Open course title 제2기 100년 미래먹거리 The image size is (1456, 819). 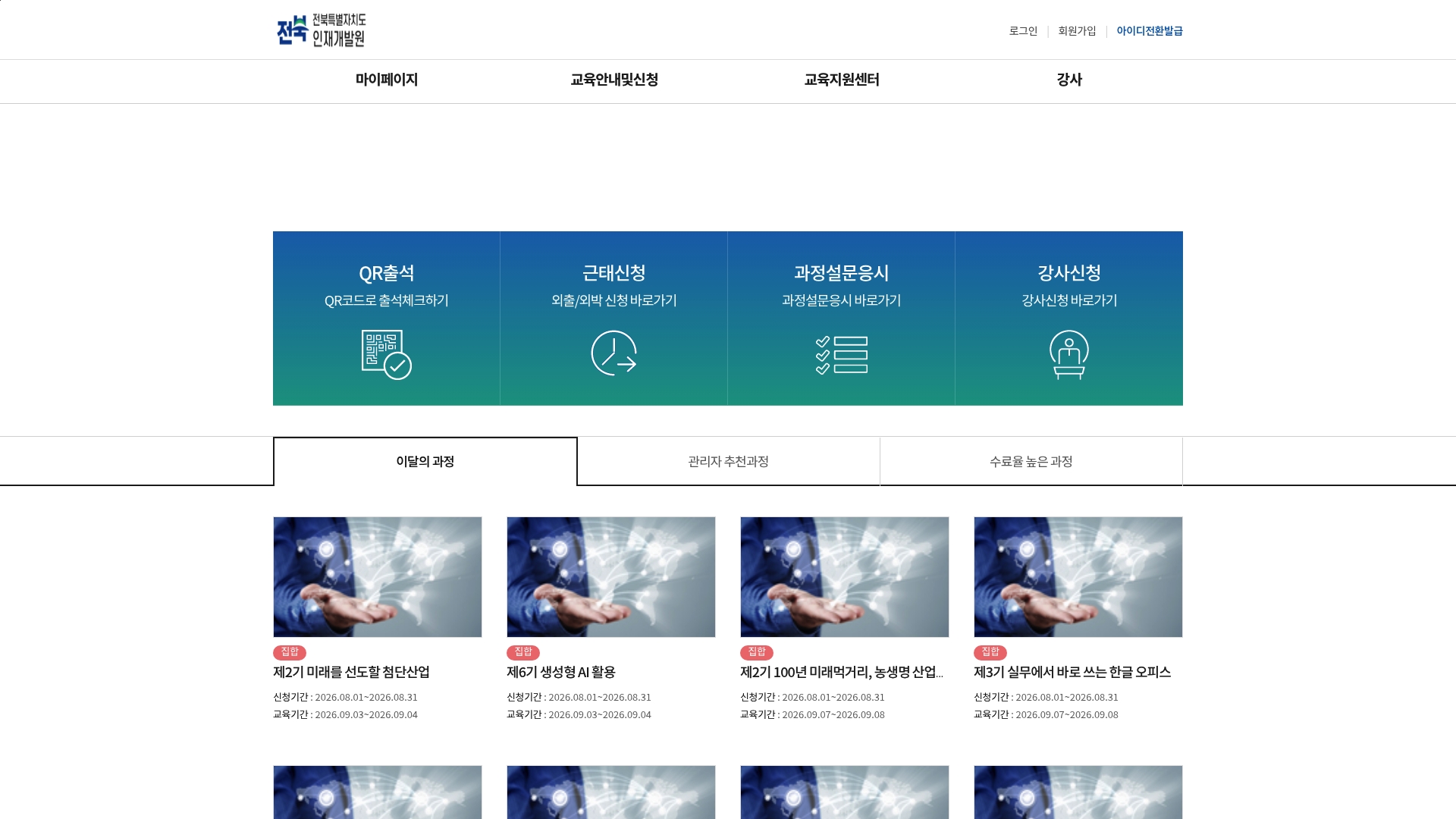tap(842, 672)
